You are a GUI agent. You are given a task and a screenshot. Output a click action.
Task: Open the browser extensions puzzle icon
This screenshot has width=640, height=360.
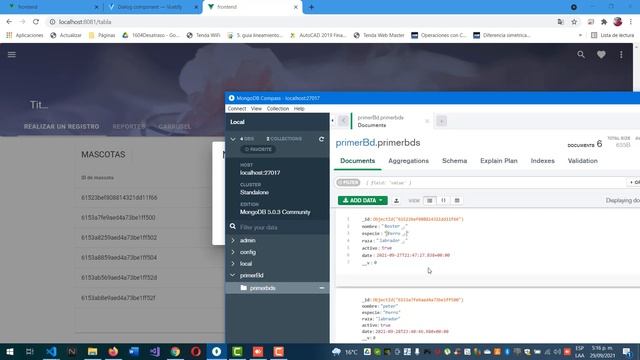click(x=604, y=22)
